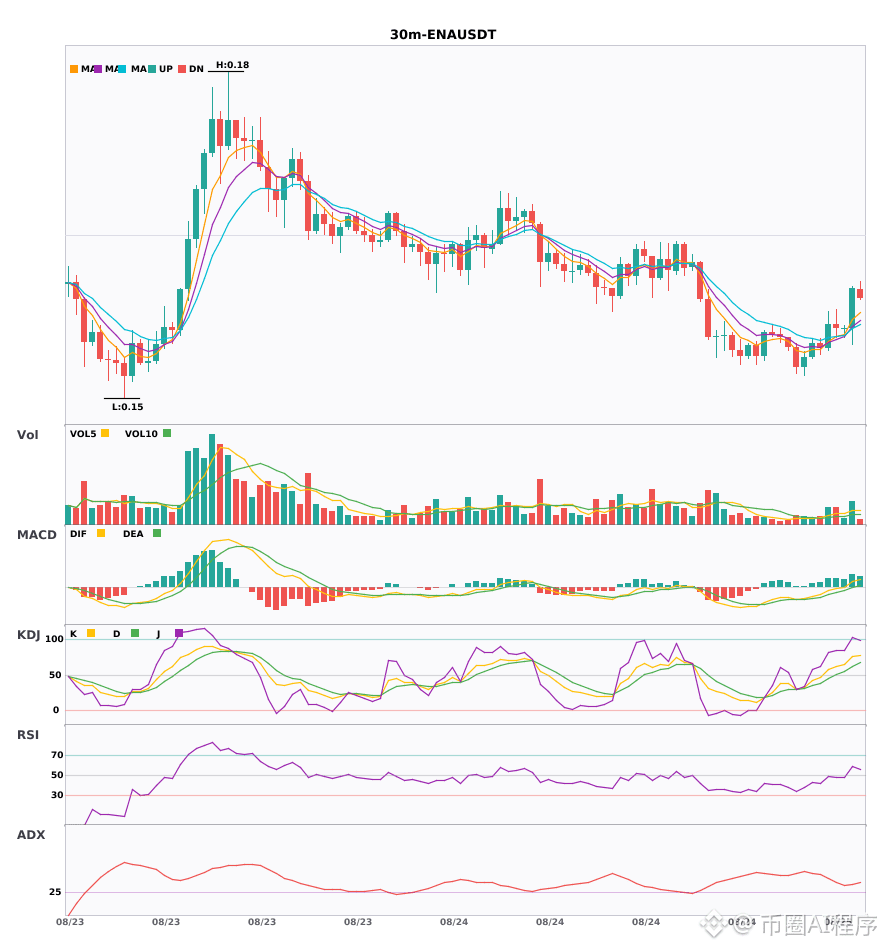Click the VOL10 legend text
885x950 pixels.
pos(141,434)
